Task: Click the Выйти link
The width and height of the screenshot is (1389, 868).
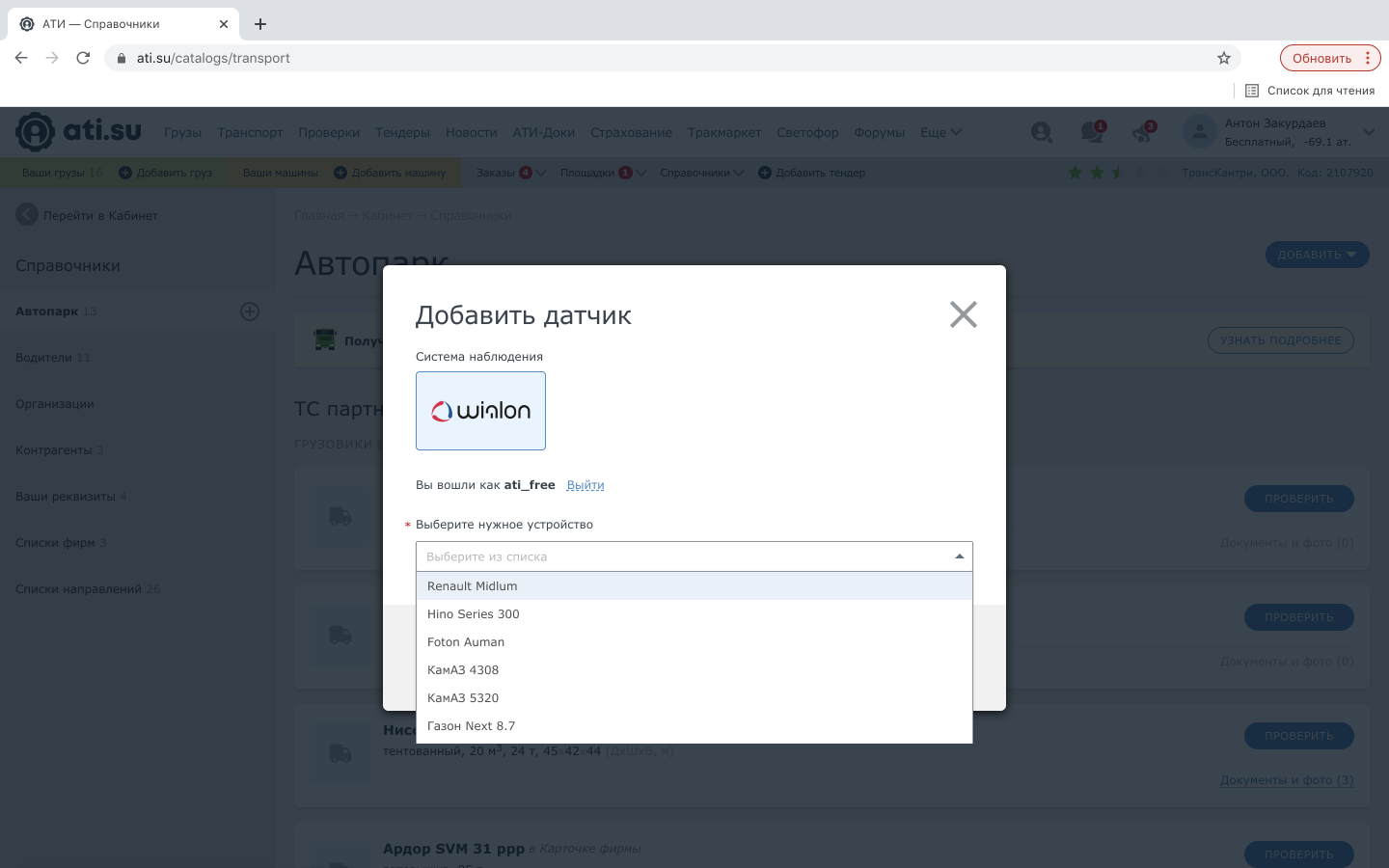Action: click(x=586, y=485)
